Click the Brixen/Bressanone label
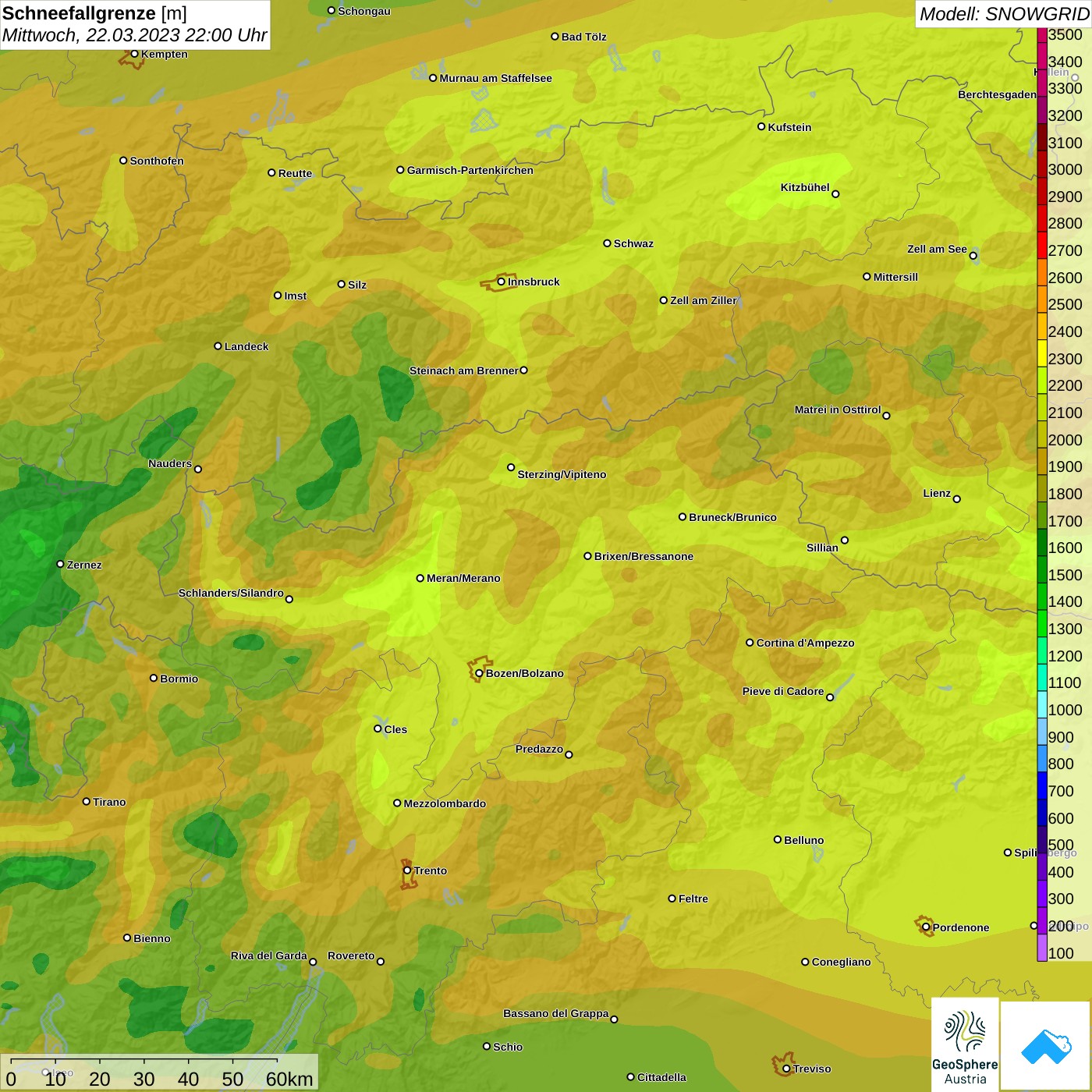This screenshot has width=1092, height=1092. point(644,556)
